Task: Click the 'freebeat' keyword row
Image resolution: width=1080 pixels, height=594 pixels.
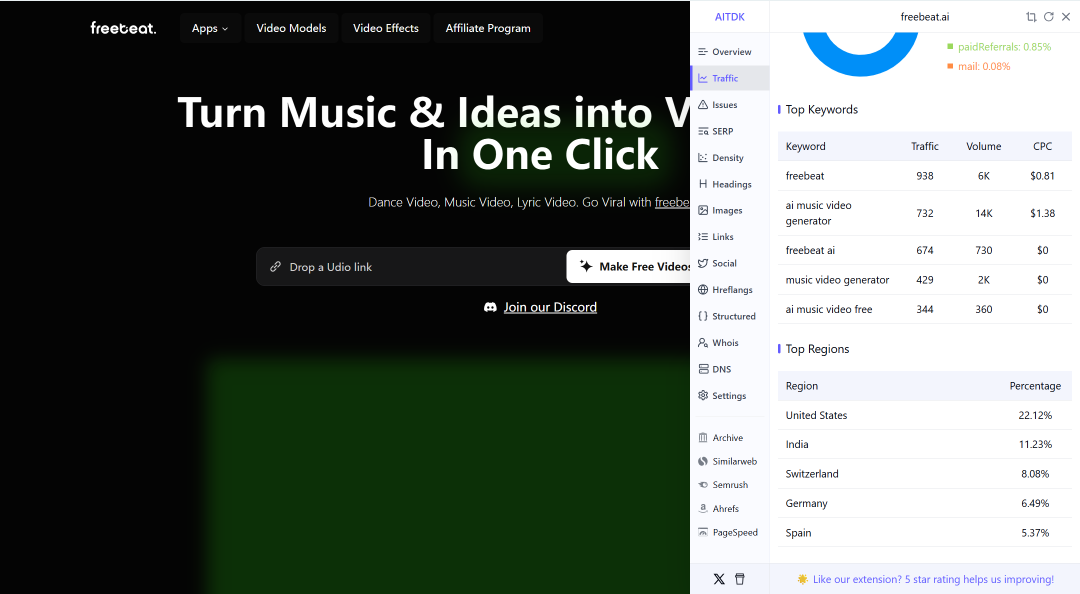Action: click(x=924, y=176)
